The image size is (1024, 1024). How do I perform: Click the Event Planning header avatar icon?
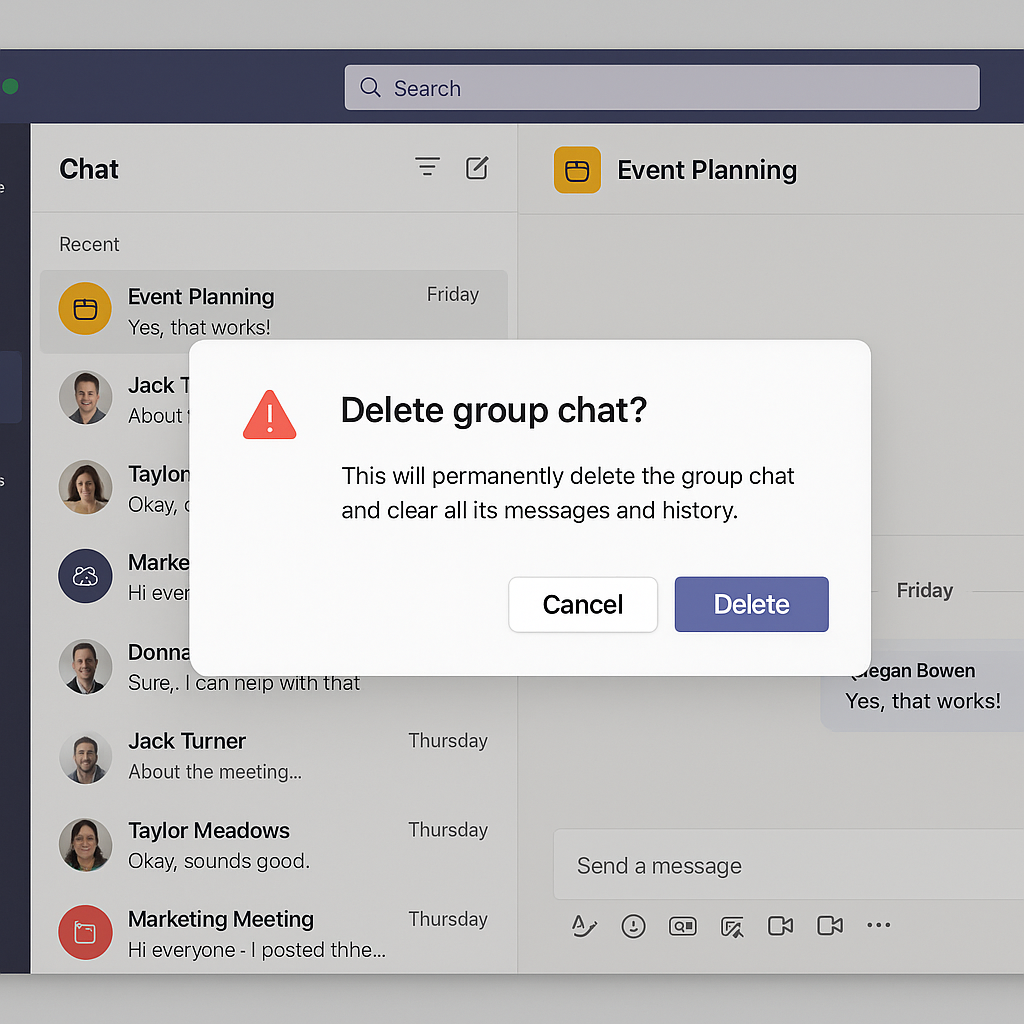point(577,170)
